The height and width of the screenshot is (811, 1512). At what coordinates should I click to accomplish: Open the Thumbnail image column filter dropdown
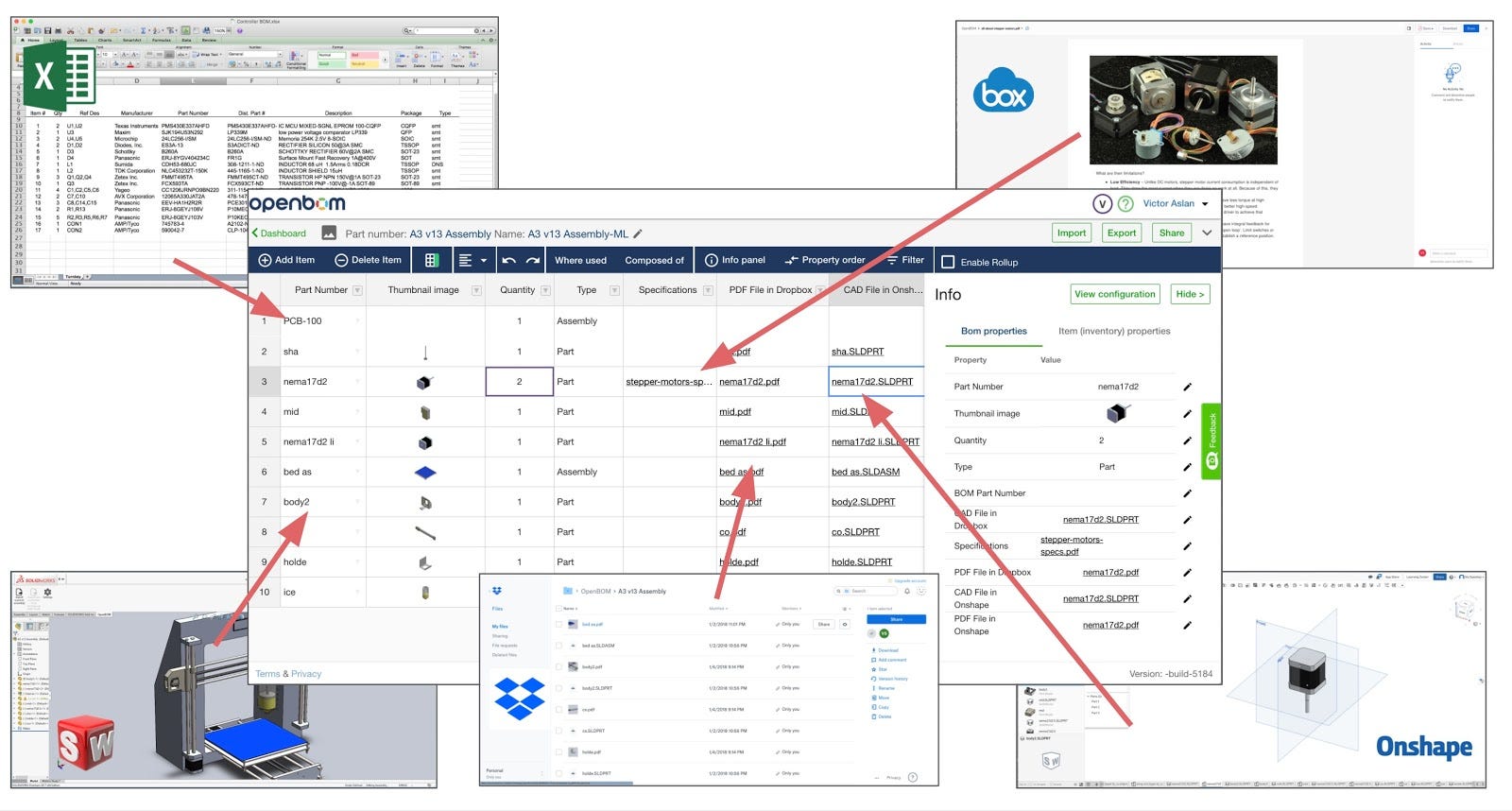pos(476,290)
